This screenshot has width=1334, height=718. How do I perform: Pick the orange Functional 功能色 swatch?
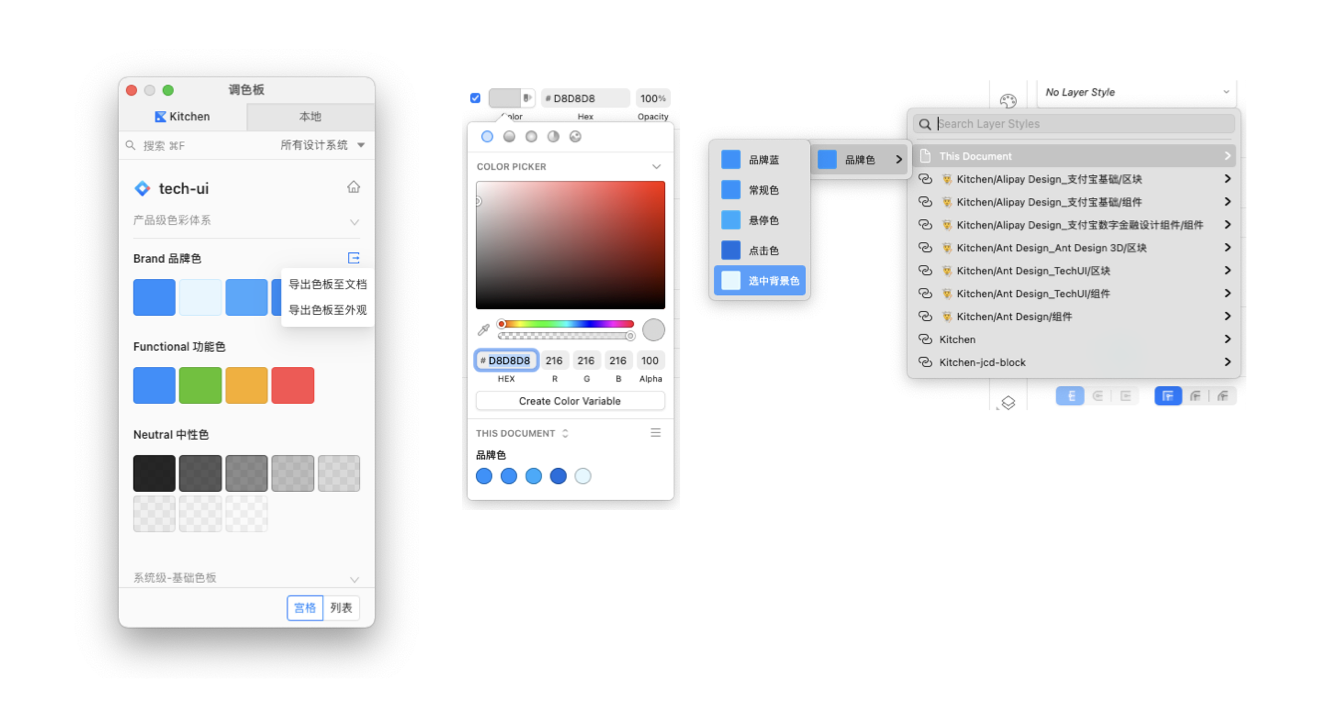pos(246,385)
